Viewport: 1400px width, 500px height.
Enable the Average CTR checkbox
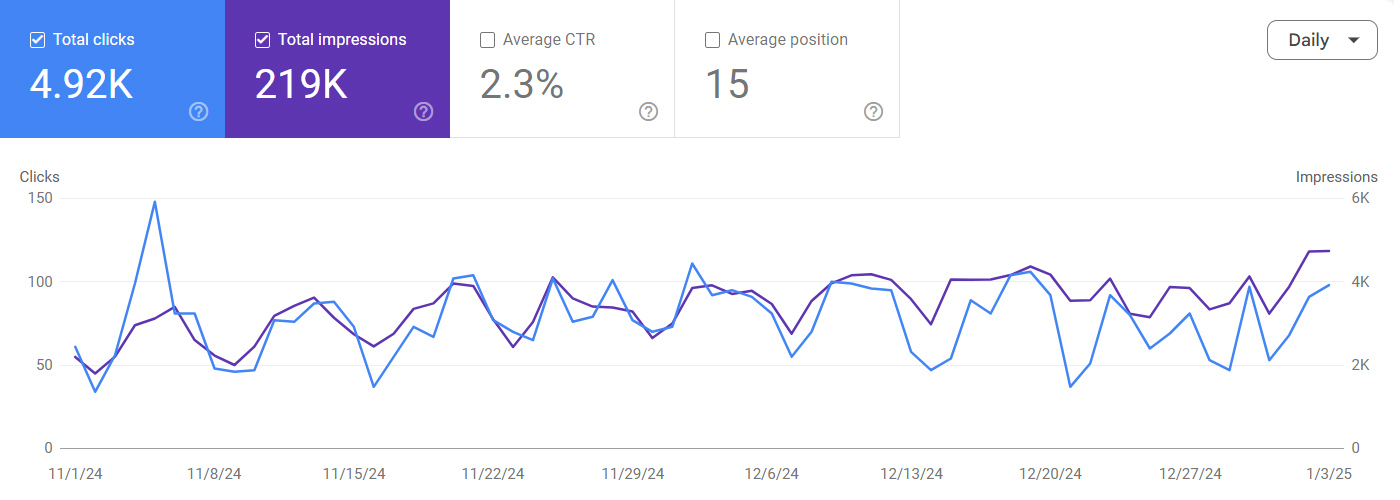point(488,40)
